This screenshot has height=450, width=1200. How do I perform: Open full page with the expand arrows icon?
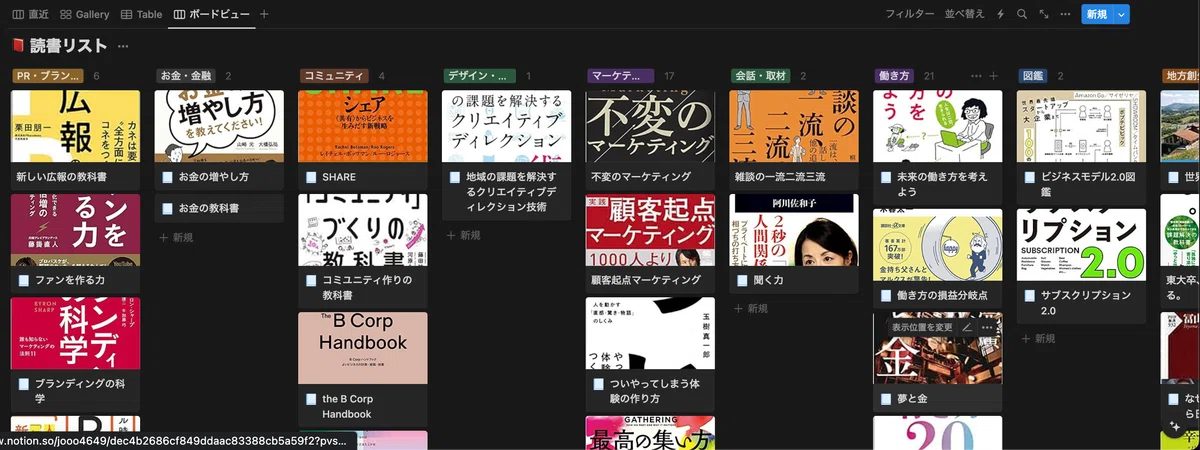1044,14
